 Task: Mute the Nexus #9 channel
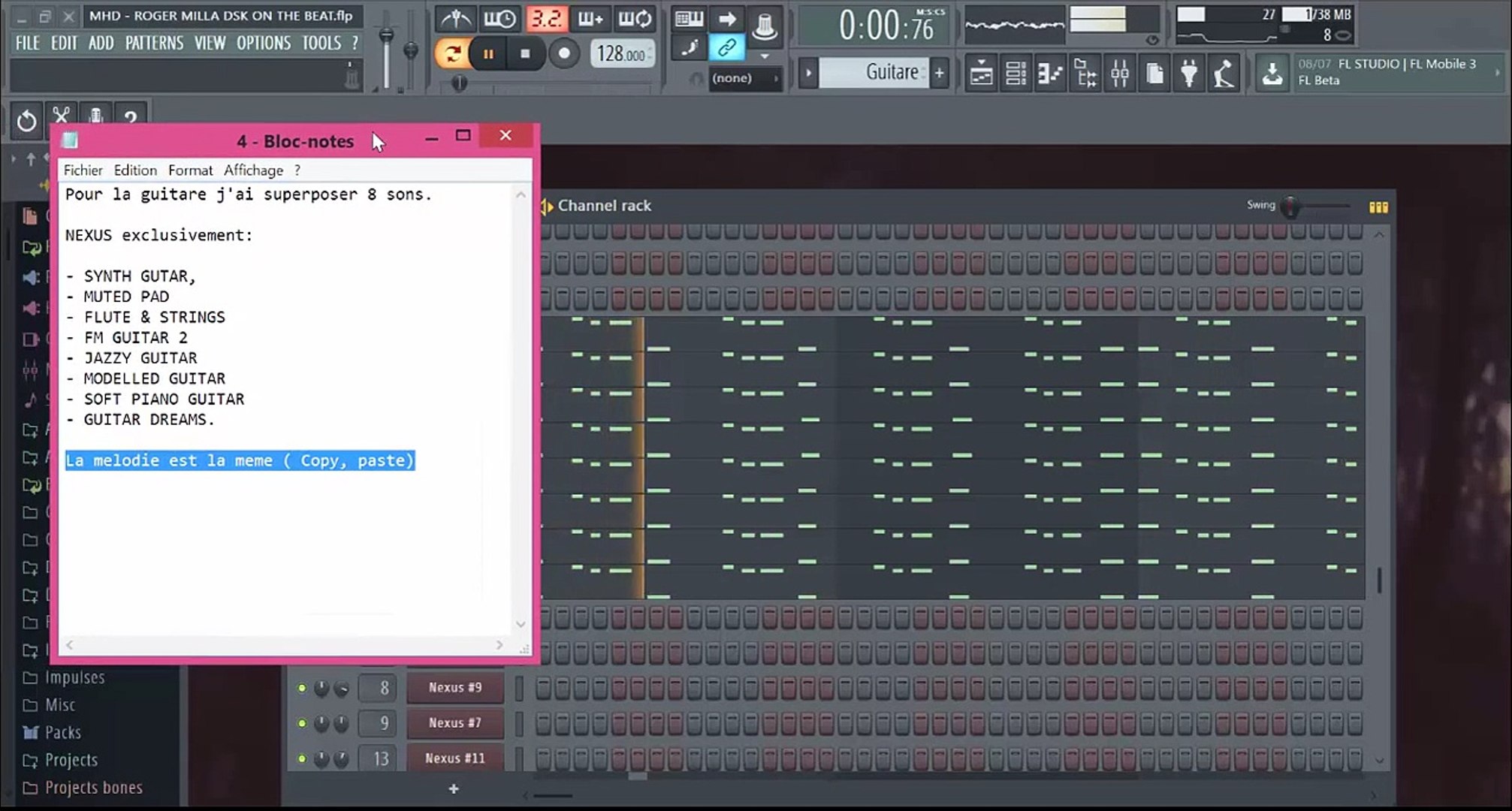point(302,688)
